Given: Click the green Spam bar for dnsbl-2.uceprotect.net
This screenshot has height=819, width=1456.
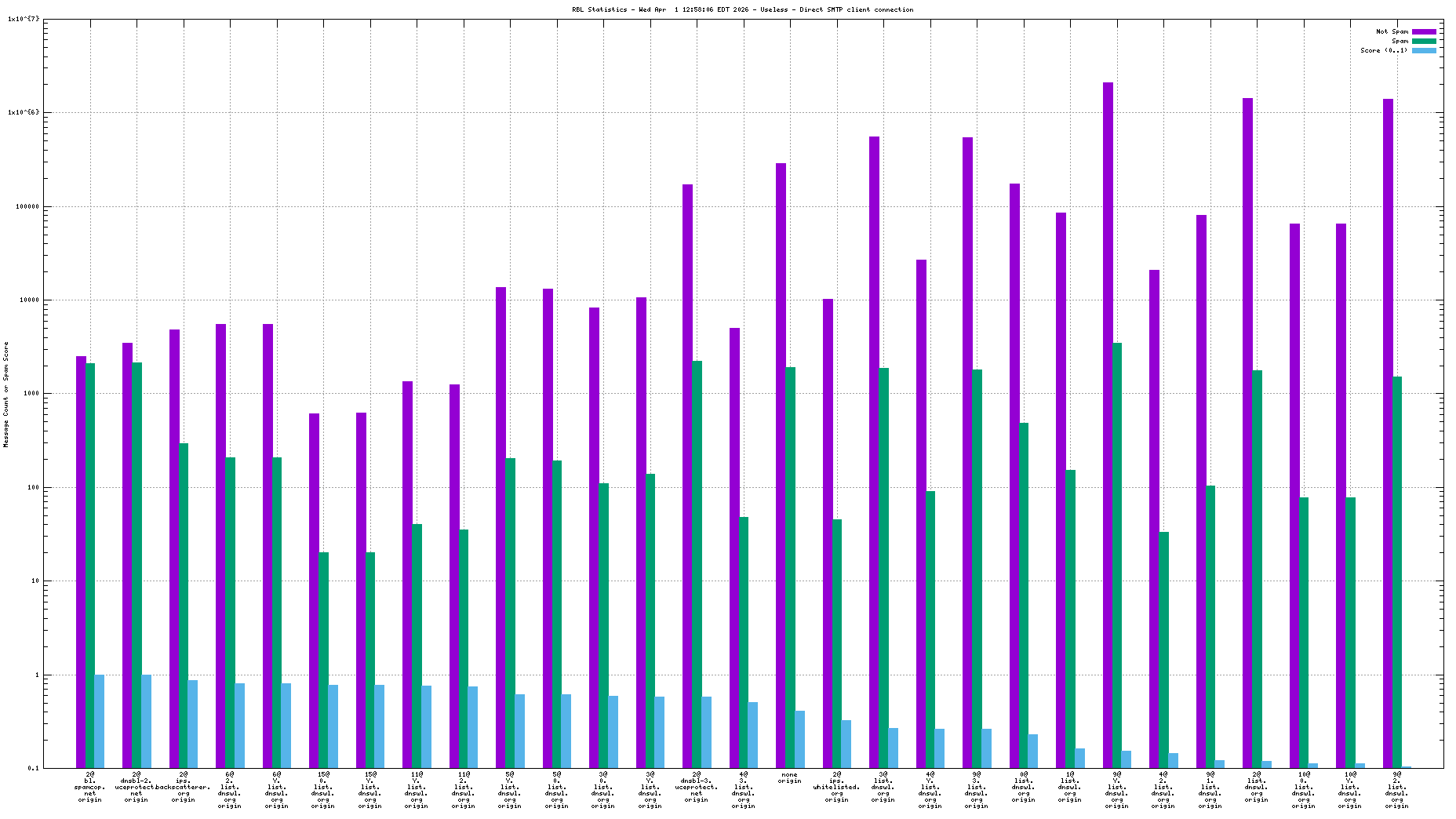Looking at the screenshot, I should point(137,565).
